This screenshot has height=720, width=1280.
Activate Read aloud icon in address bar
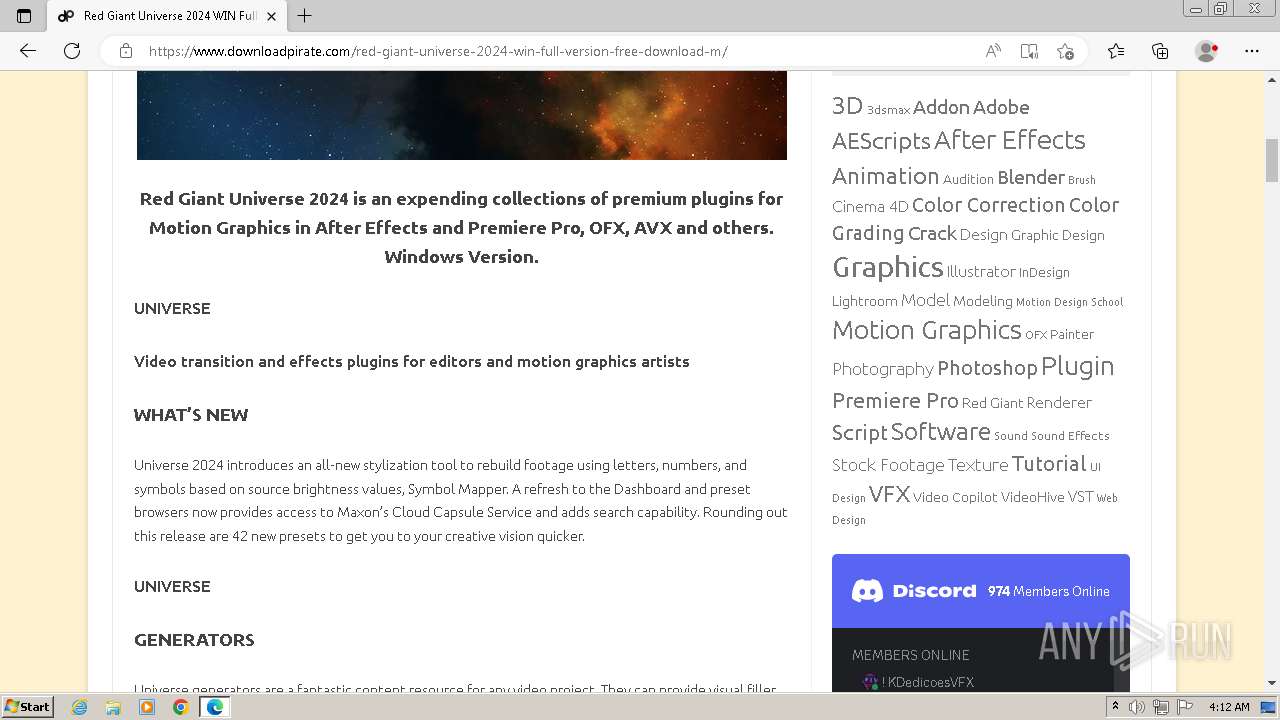993,51
